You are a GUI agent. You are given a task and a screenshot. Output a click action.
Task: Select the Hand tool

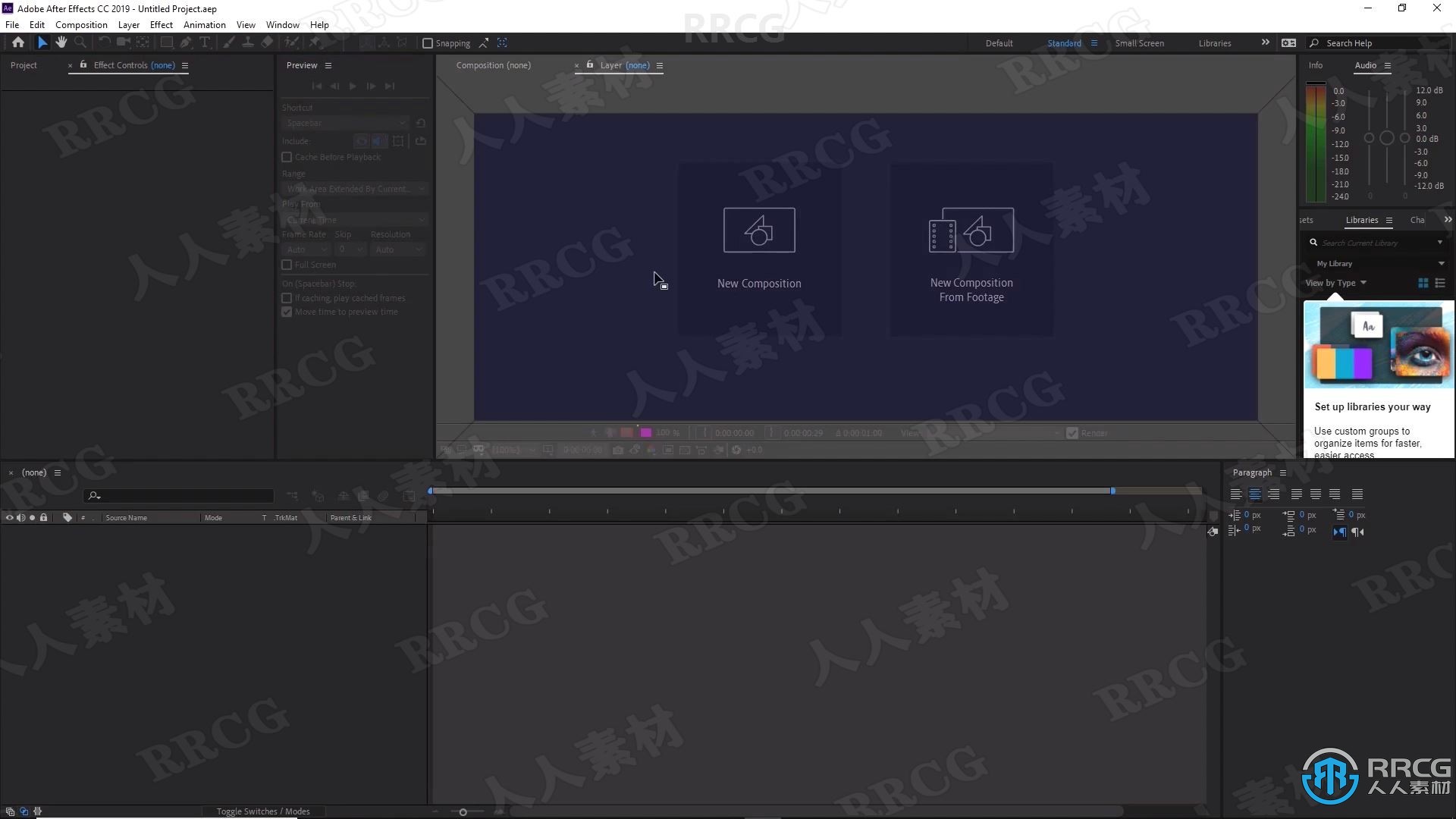click(61, 43)
